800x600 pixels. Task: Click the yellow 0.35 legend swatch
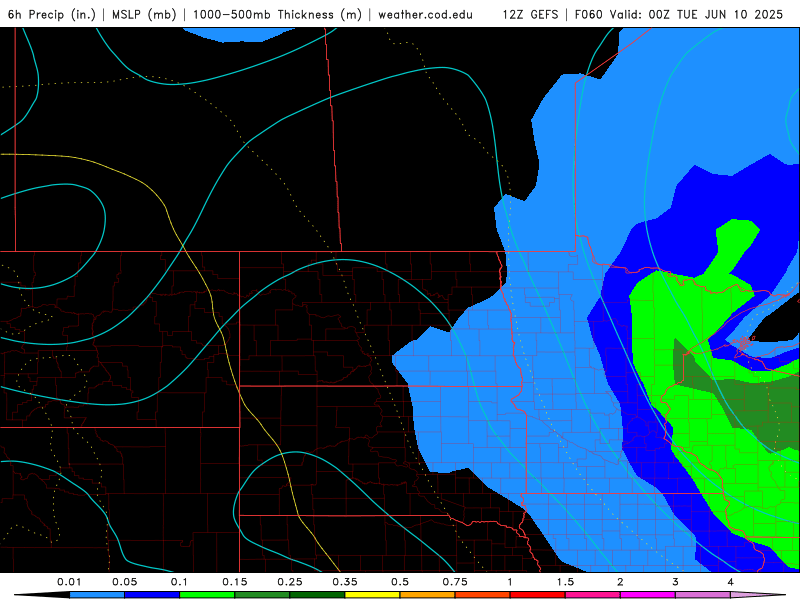pos(372,595)
